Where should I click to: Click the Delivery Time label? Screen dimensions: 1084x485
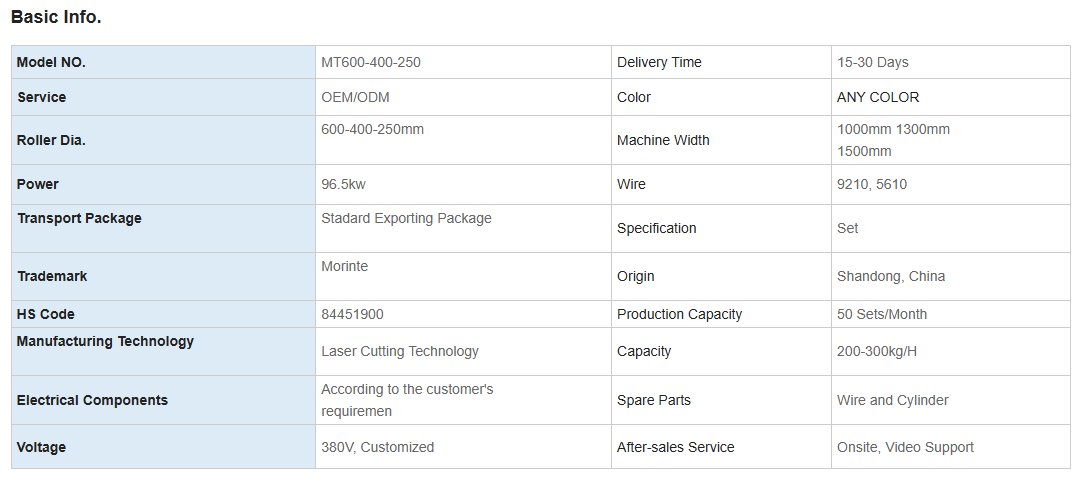point(659,62)
